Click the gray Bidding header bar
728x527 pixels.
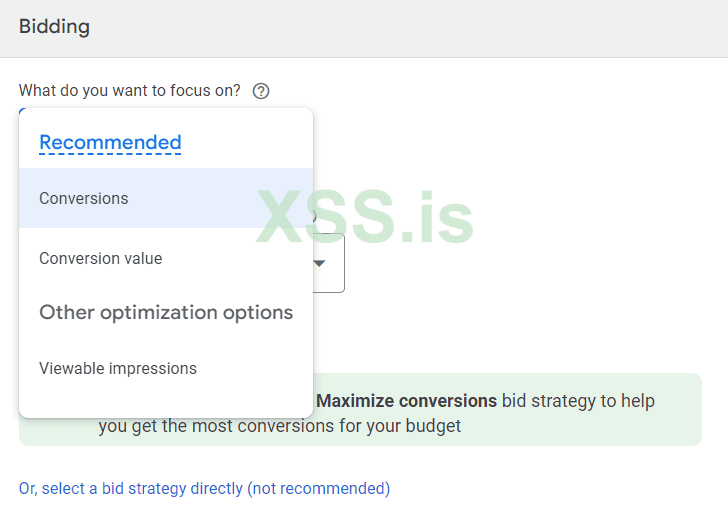(x=400, y=28)
